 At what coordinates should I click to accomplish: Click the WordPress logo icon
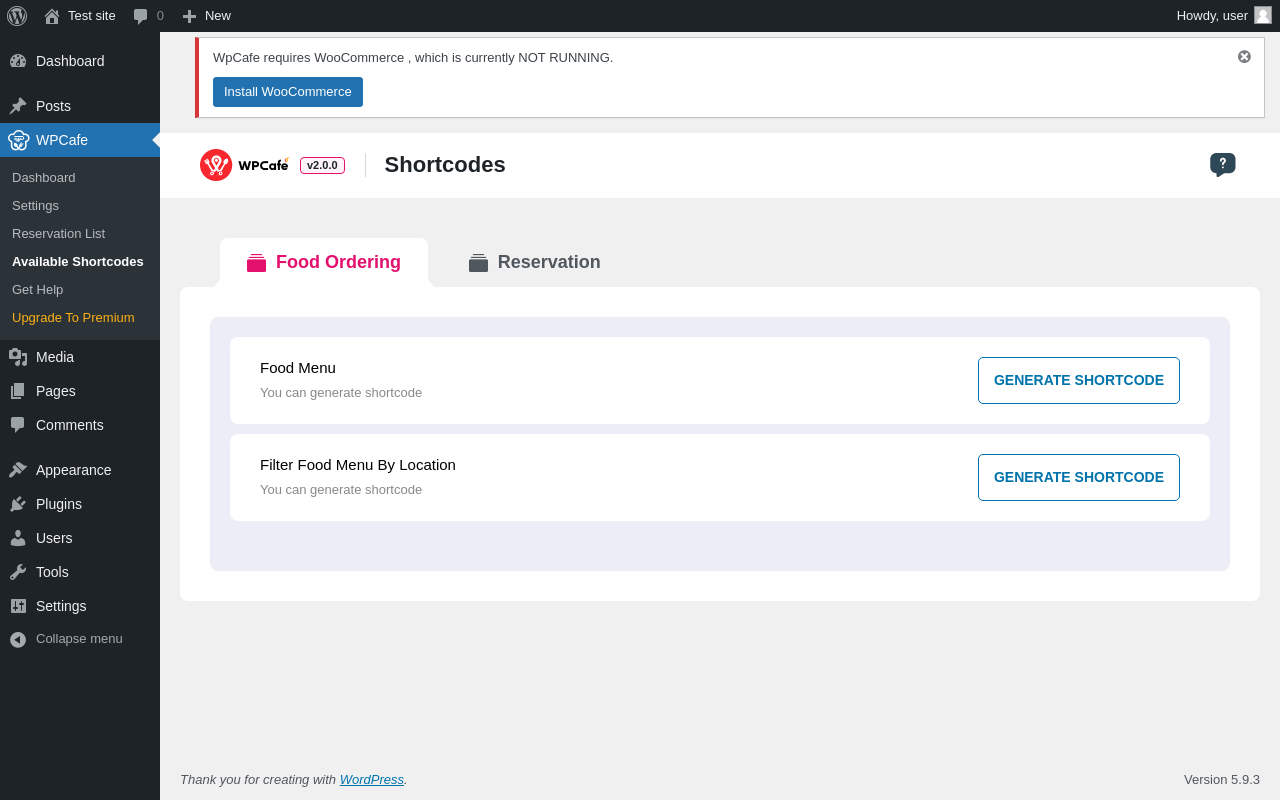(17, 16)
